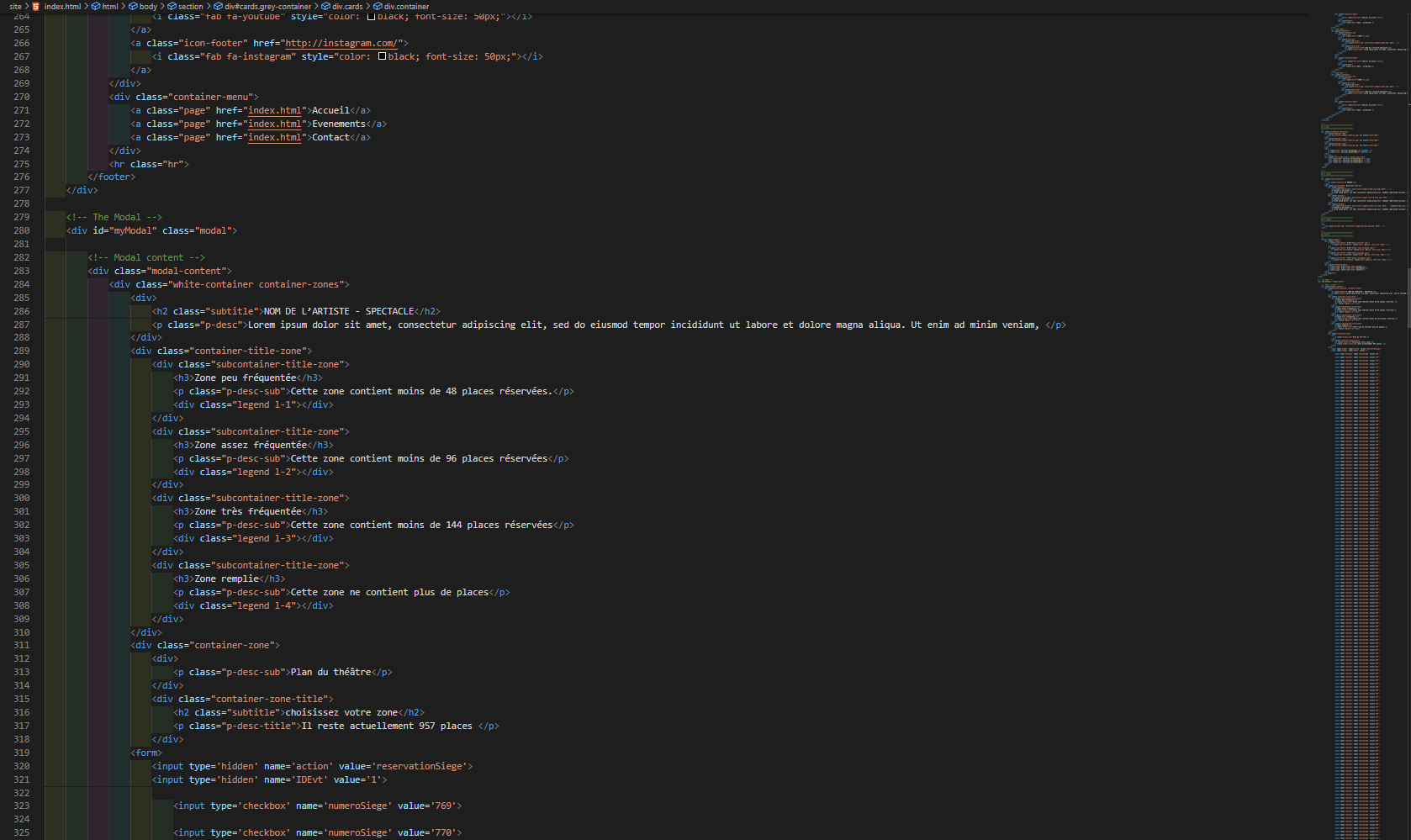This screenshot has width=1411, height=840.
Task: Click the 'Zone peu fréquentée' heading text
Action: click(x=246, y=378)
